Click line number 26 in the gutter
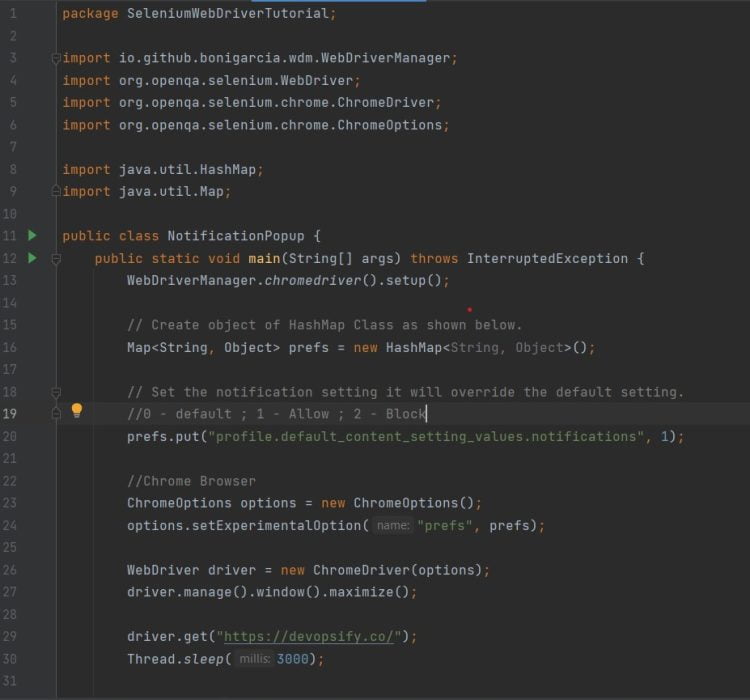The image size is (750, 700). 9,570
